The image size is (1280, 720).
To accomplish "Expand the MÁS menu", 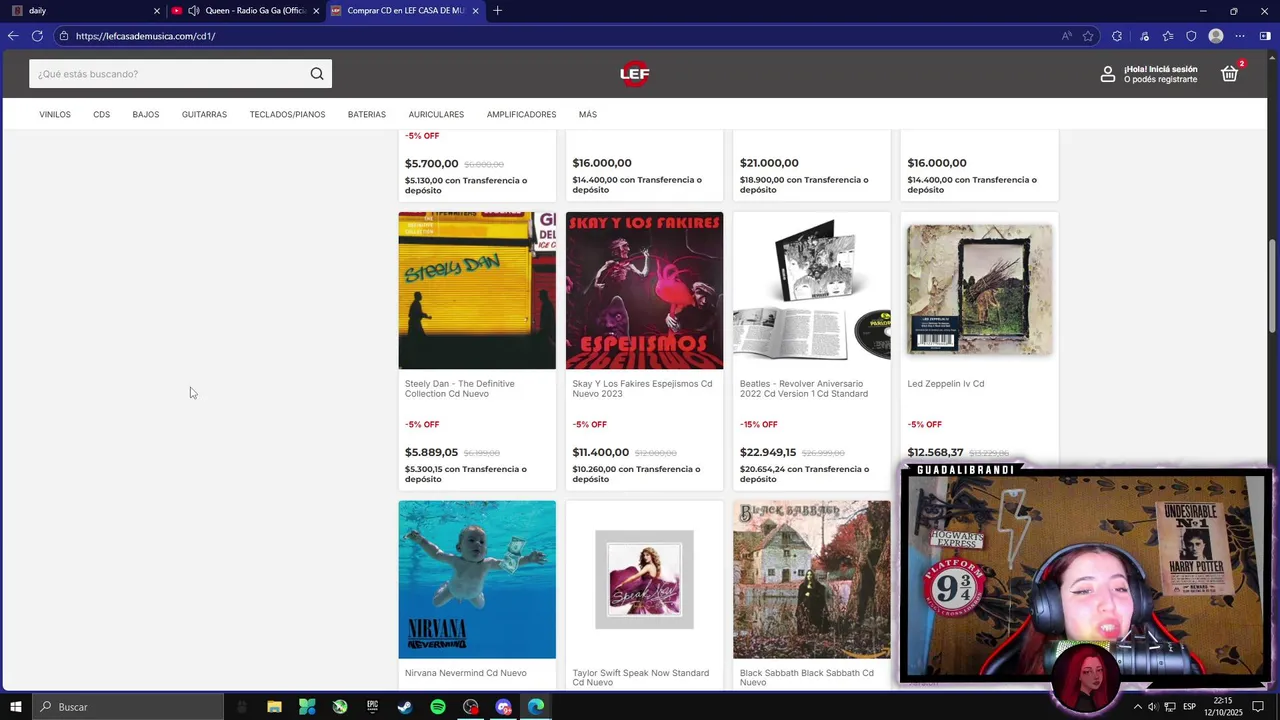I will [x=588, y=115].
